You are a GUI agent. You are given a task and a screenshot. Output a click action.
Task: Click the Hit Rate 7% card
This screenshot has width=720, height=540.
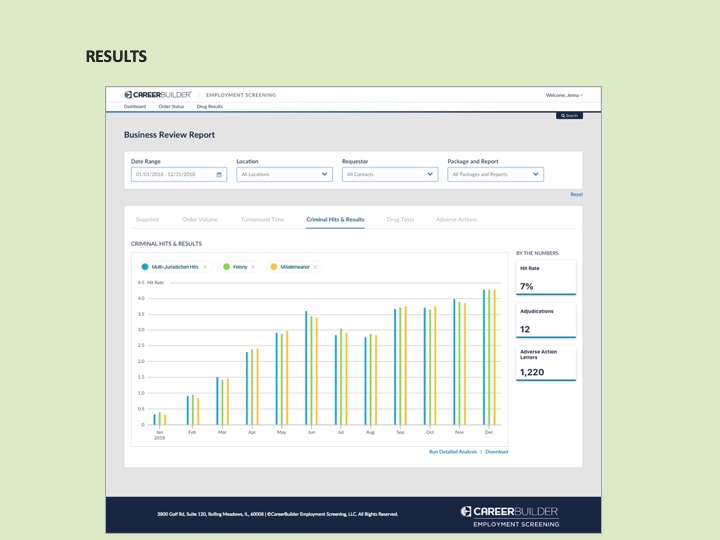[x=546, y=278]
